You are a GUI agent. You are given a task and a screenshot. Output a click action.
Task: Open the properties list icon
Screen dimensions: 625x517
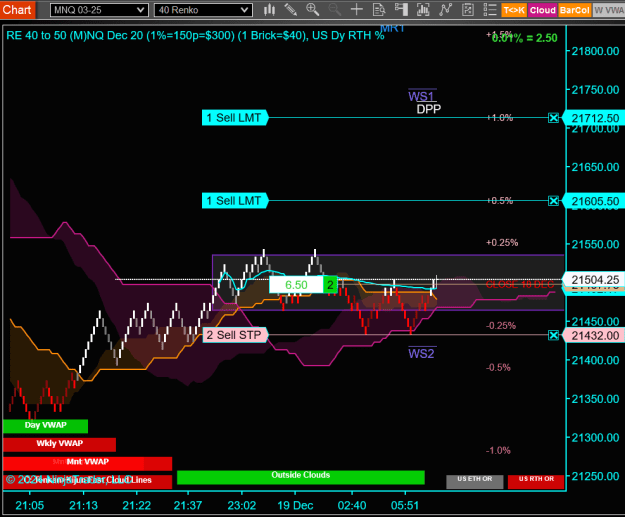coord(489,10)
